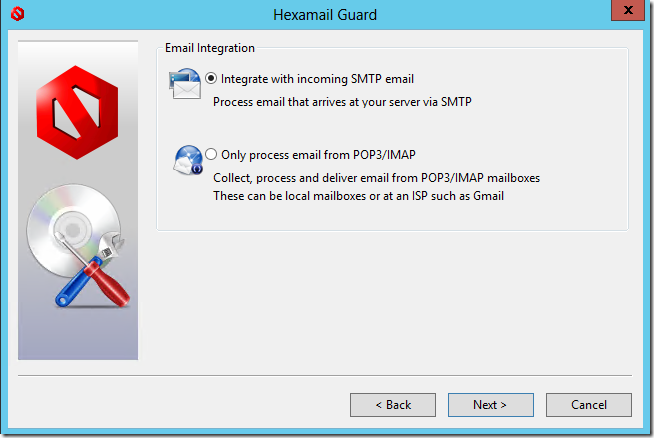Click the SMTP envelope icon
The height and width of the screenshot is (438, 654).
[185, 84]
